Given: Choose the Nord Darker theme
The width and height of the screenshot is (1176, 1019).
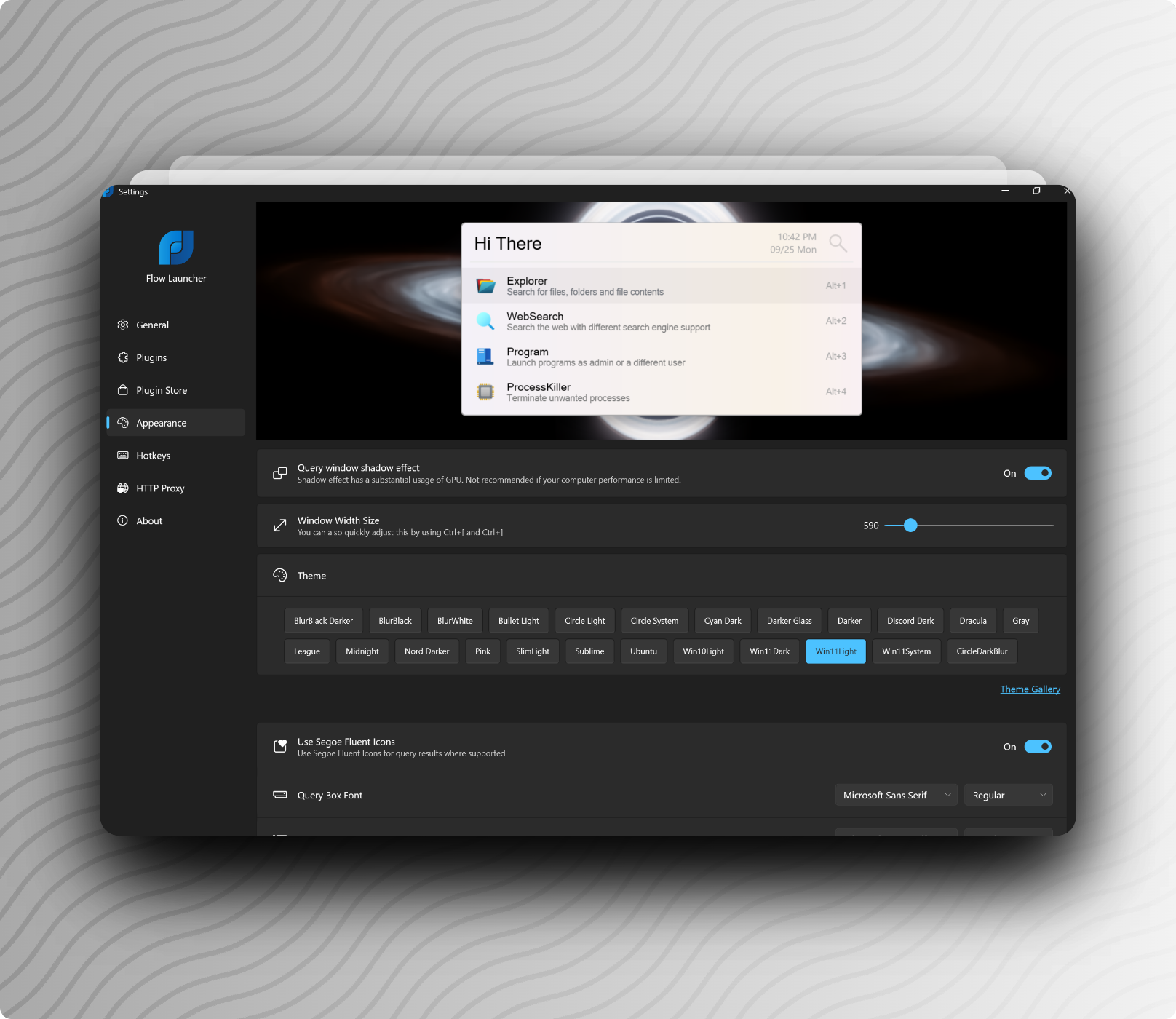Looking at the screenshot, I should point(427,651).
